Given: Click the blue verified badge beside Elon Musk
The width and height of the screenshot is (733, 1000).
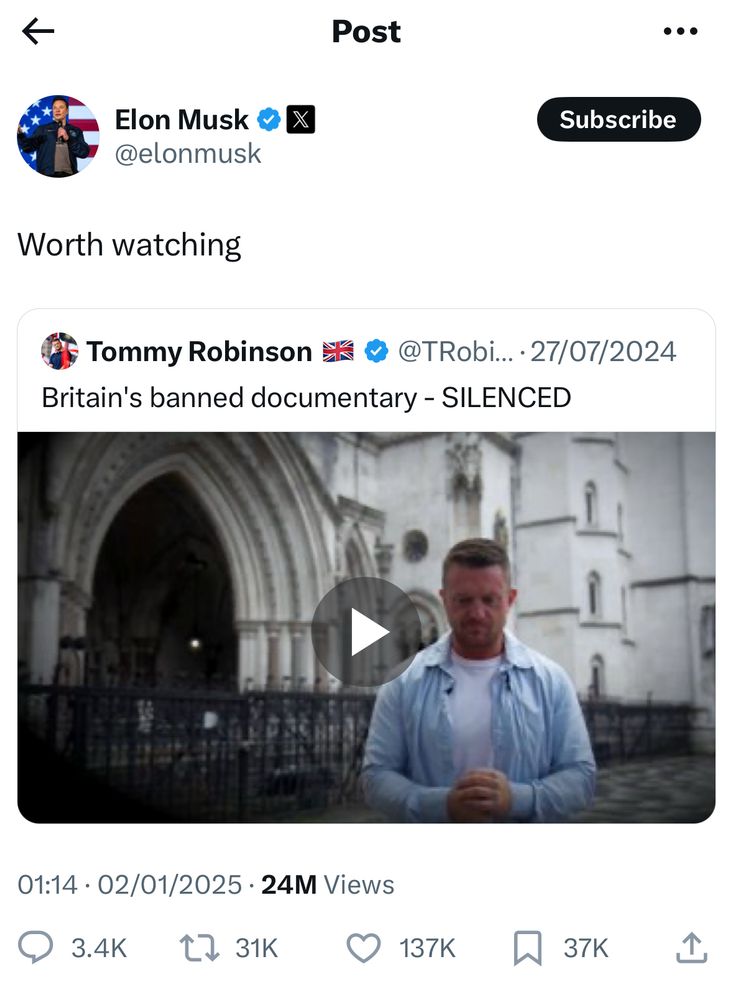Looking at the screenshot, I should pyautogui.click(x=269, y=120).
